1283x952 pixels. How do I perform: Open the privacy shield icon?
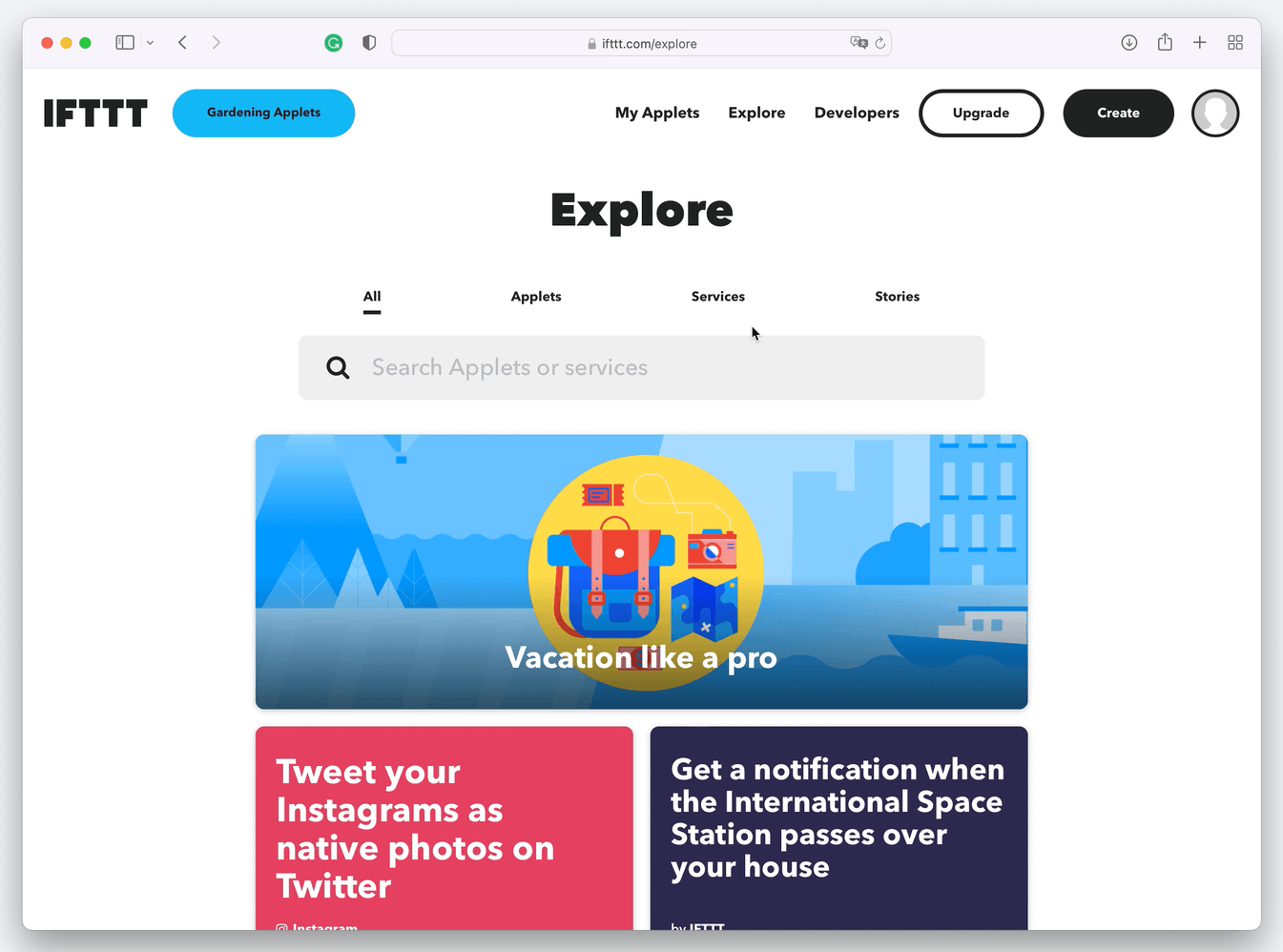(x=369, y=43)
